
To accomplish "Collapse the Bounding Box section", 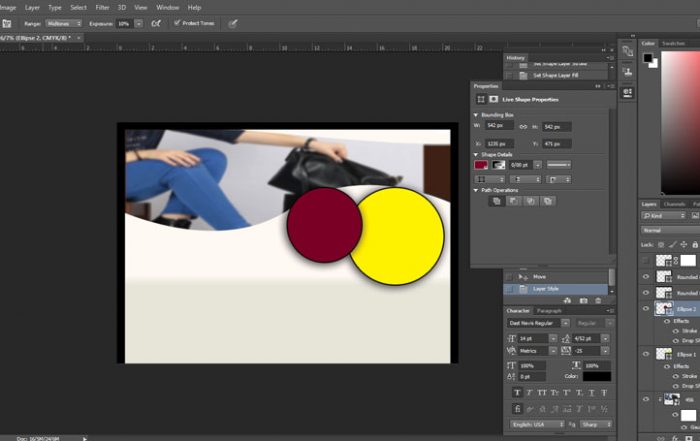I will tap(476, 115).
